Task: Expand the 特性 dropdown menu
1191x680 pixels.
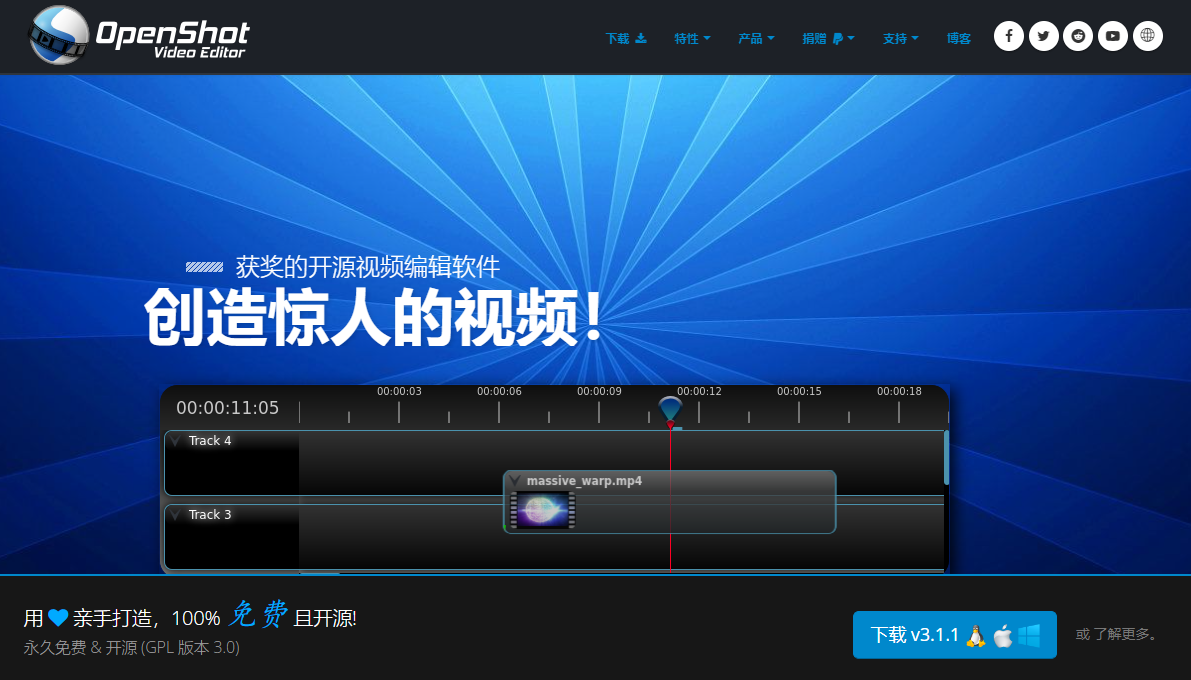Action: [692, 38]
